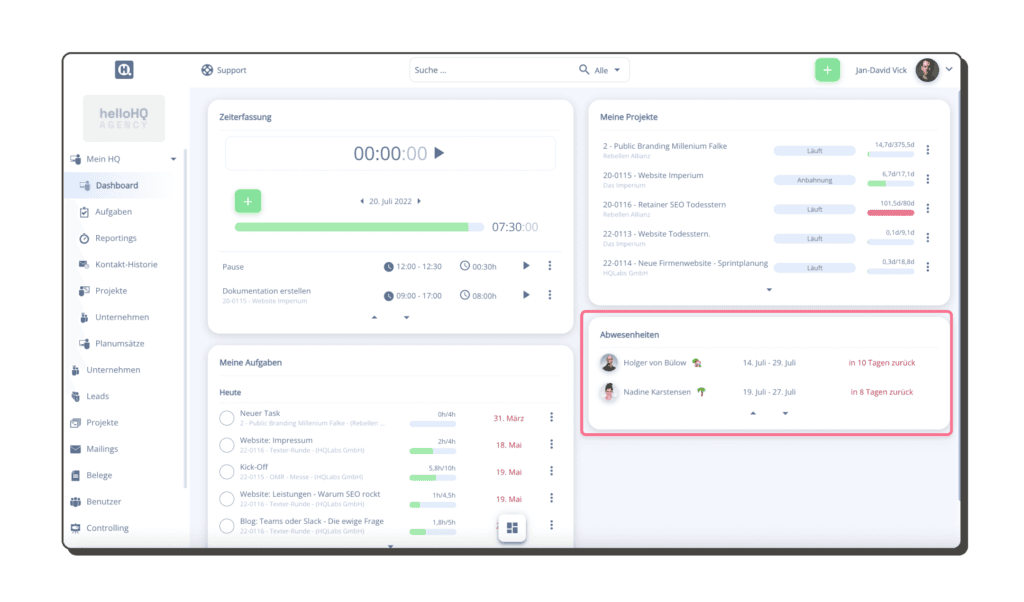Click into the Suche search field
The image size is (1024, 602).
coord(490,70)
